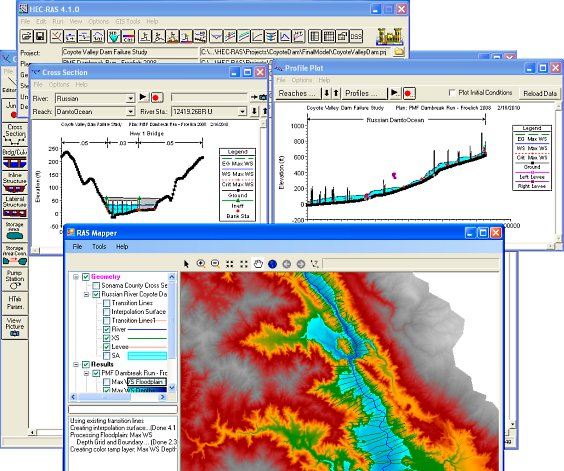
Task: View cross sections icon in main toolbar
Action: click(217, 36)
